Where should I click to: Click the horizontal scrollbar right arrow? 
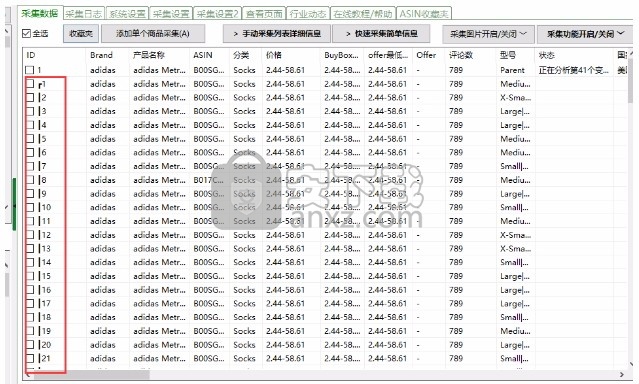621,374
